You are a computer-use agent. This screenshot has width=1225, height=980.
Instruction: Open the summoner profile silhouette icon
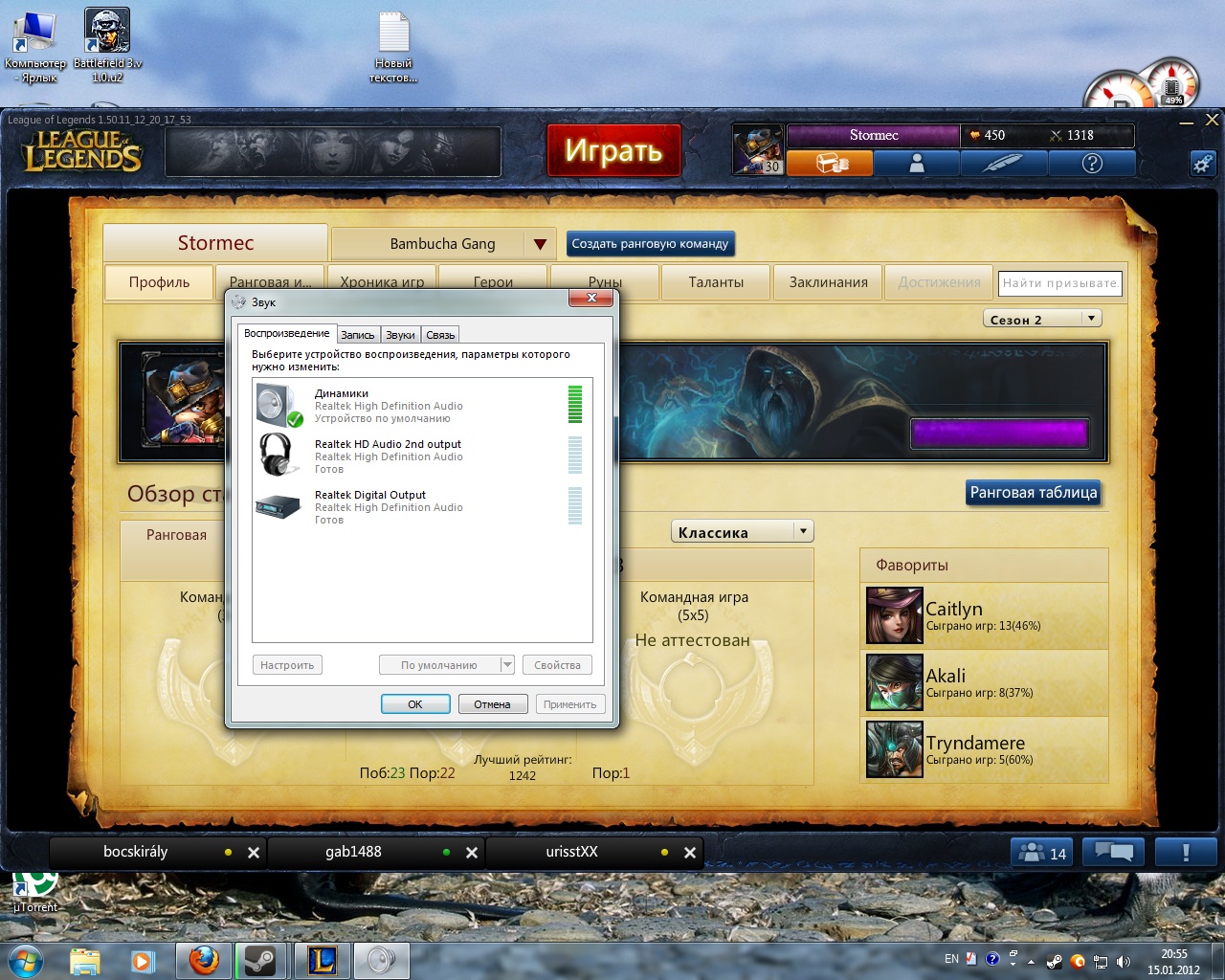(x=917, y=164)
